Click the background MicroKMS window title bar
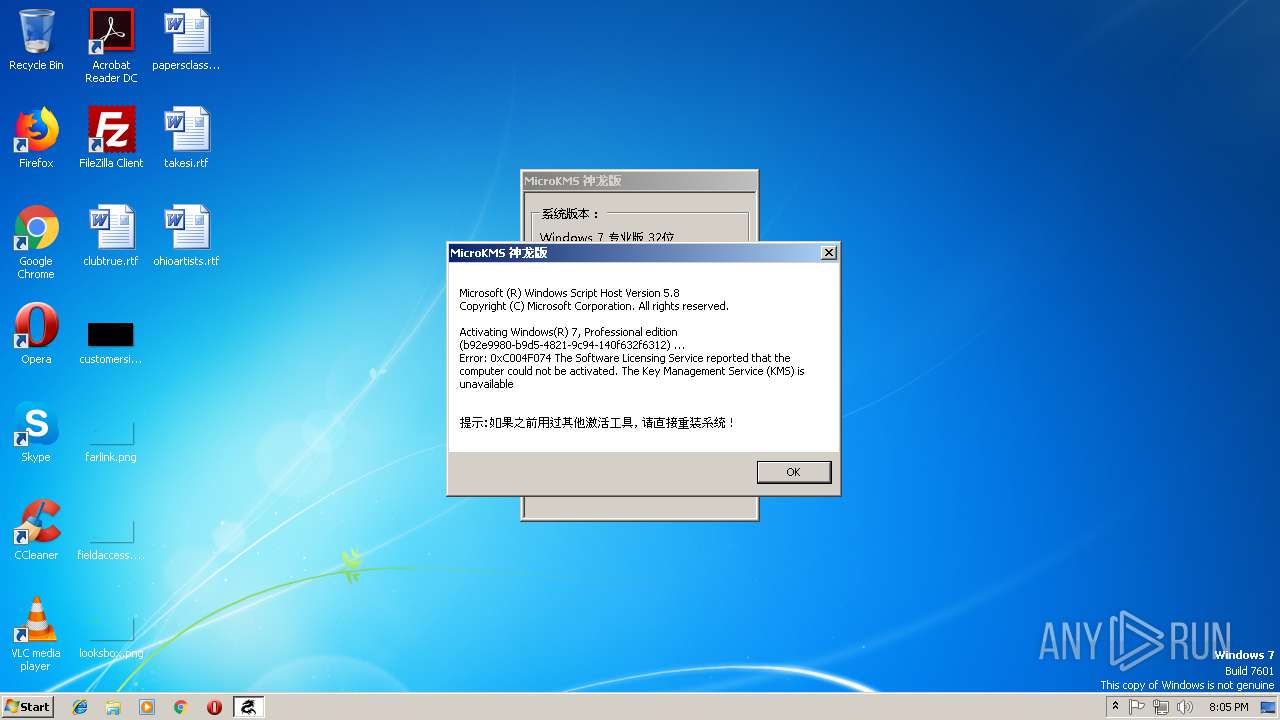The height and width of the screenshot is (720, 1280). pos(640,181)
